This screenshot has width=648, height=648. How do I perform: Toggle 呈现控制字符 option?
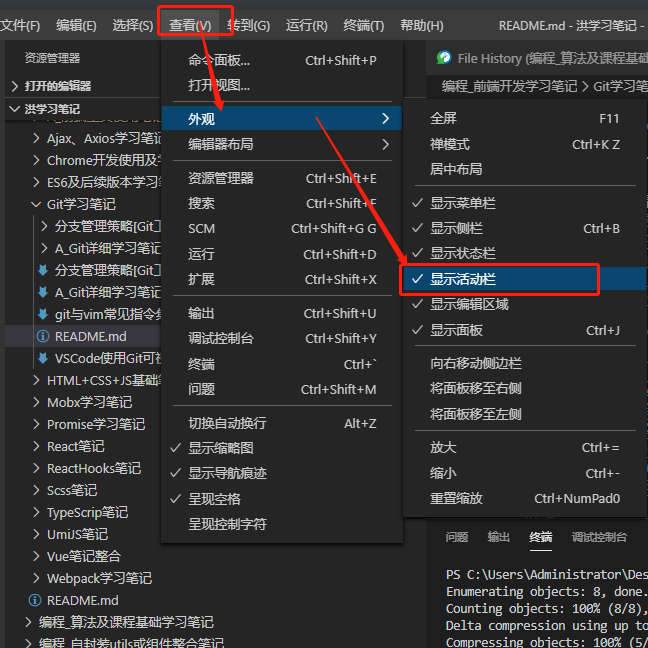pyautogui.click(x=281, y=524)
